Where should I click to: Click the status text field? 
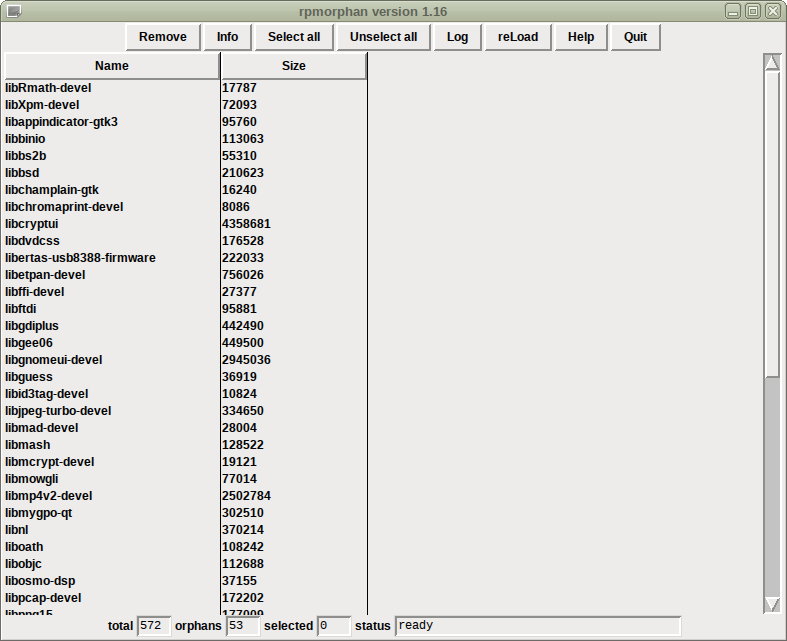pos(538,626)
